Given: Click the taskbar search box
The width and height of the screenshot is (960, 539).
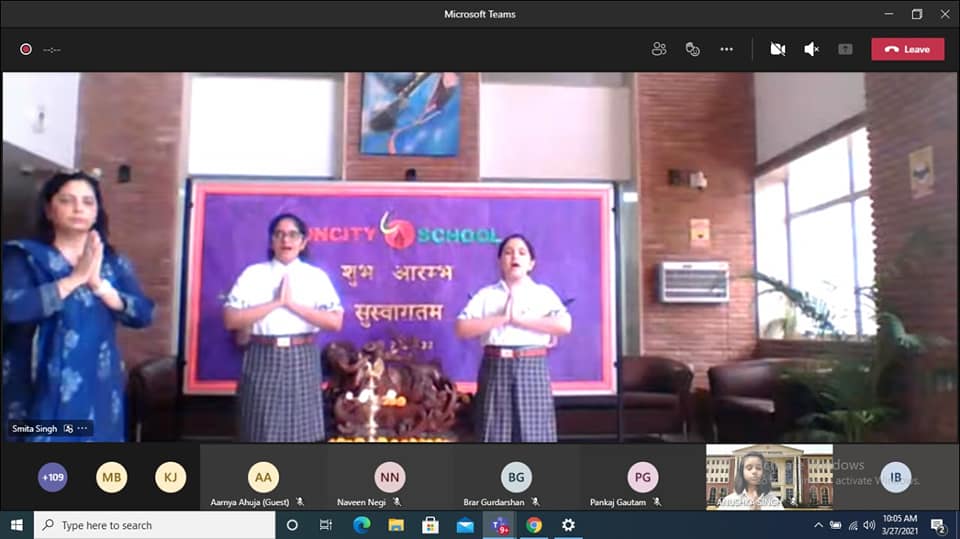Looking at the screenshot, I should 154,525.
